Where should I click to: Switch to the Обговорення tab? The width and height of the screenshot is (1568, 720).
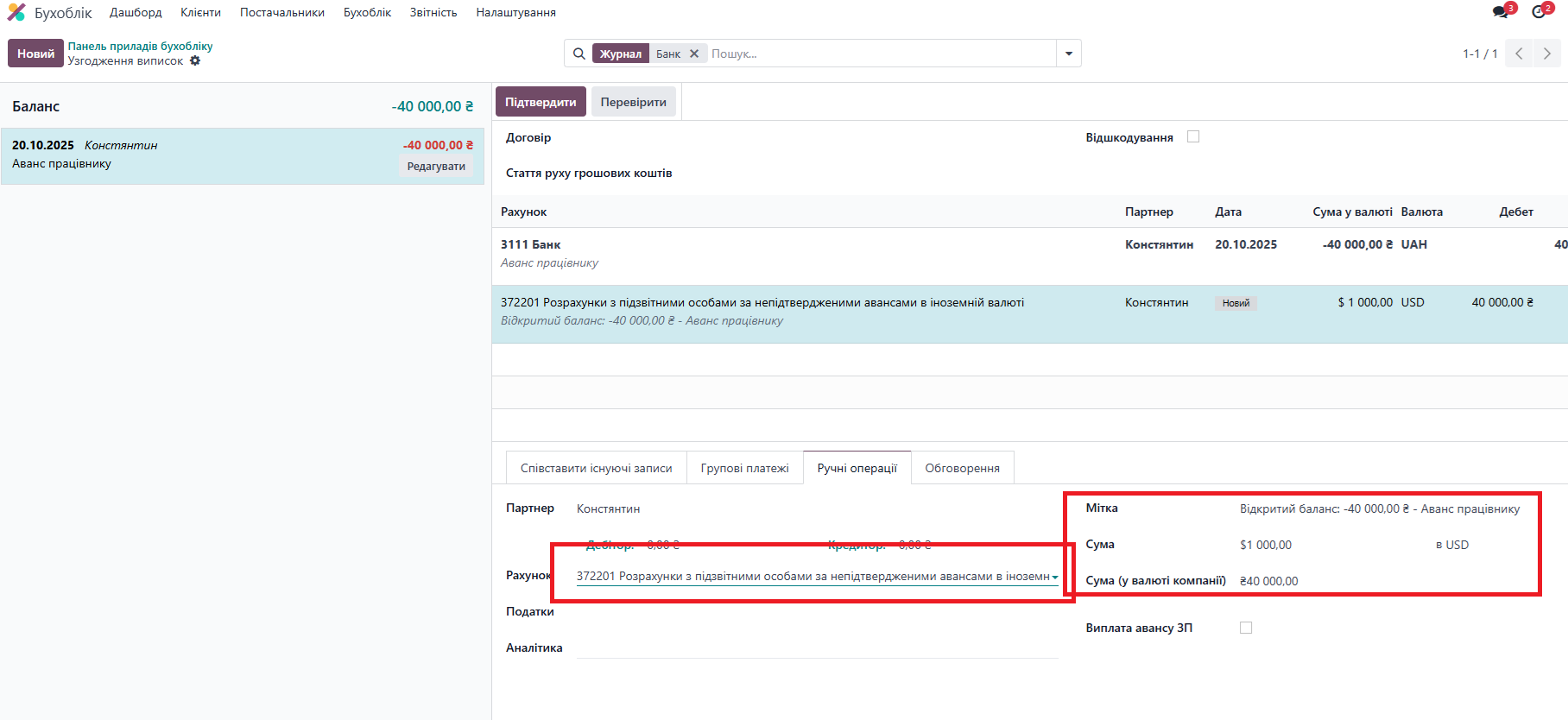pos(962,468)
